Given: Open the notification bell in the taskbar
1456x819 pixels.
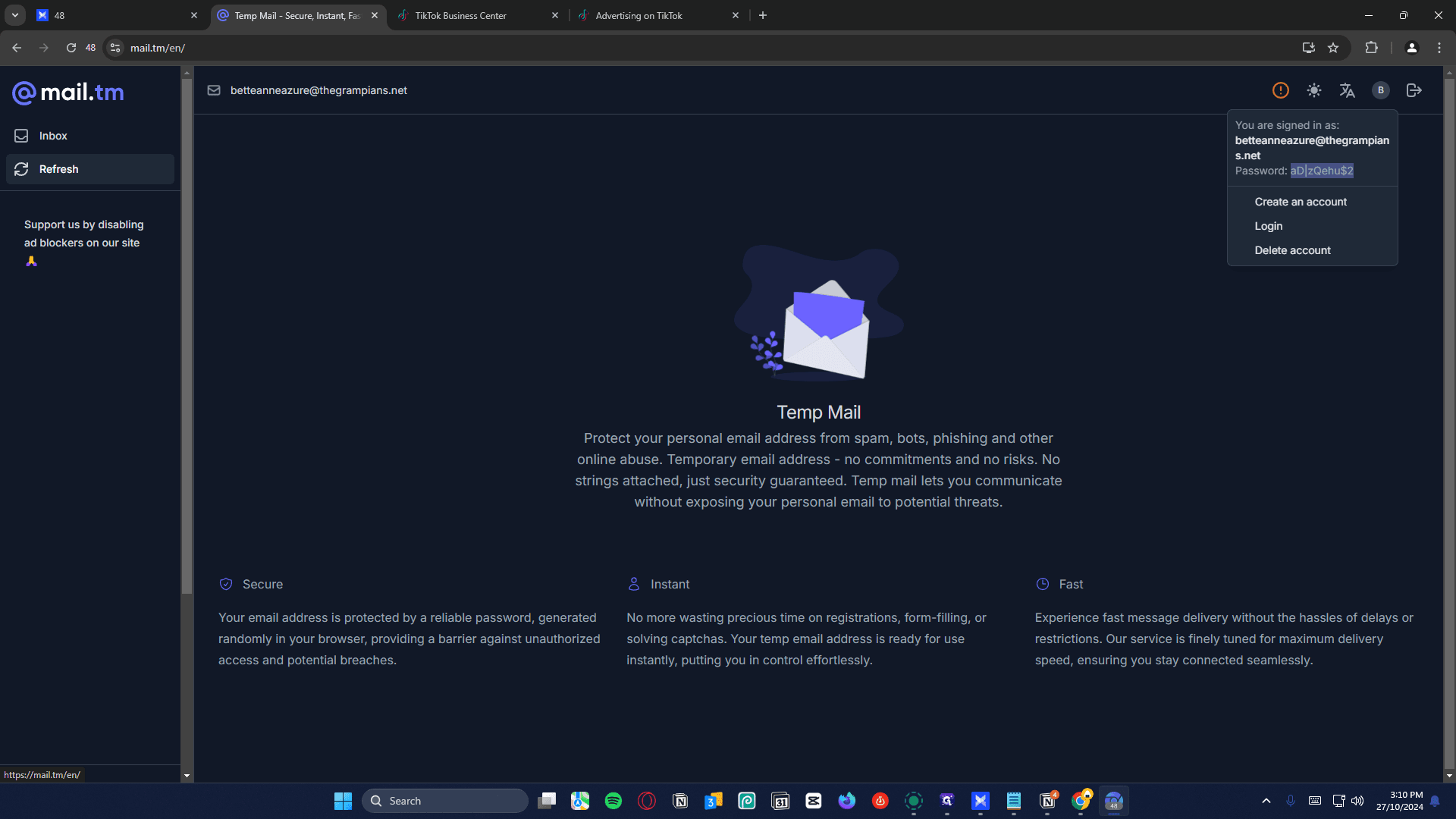Looking at the screenshot, I should pos(1435,801).
